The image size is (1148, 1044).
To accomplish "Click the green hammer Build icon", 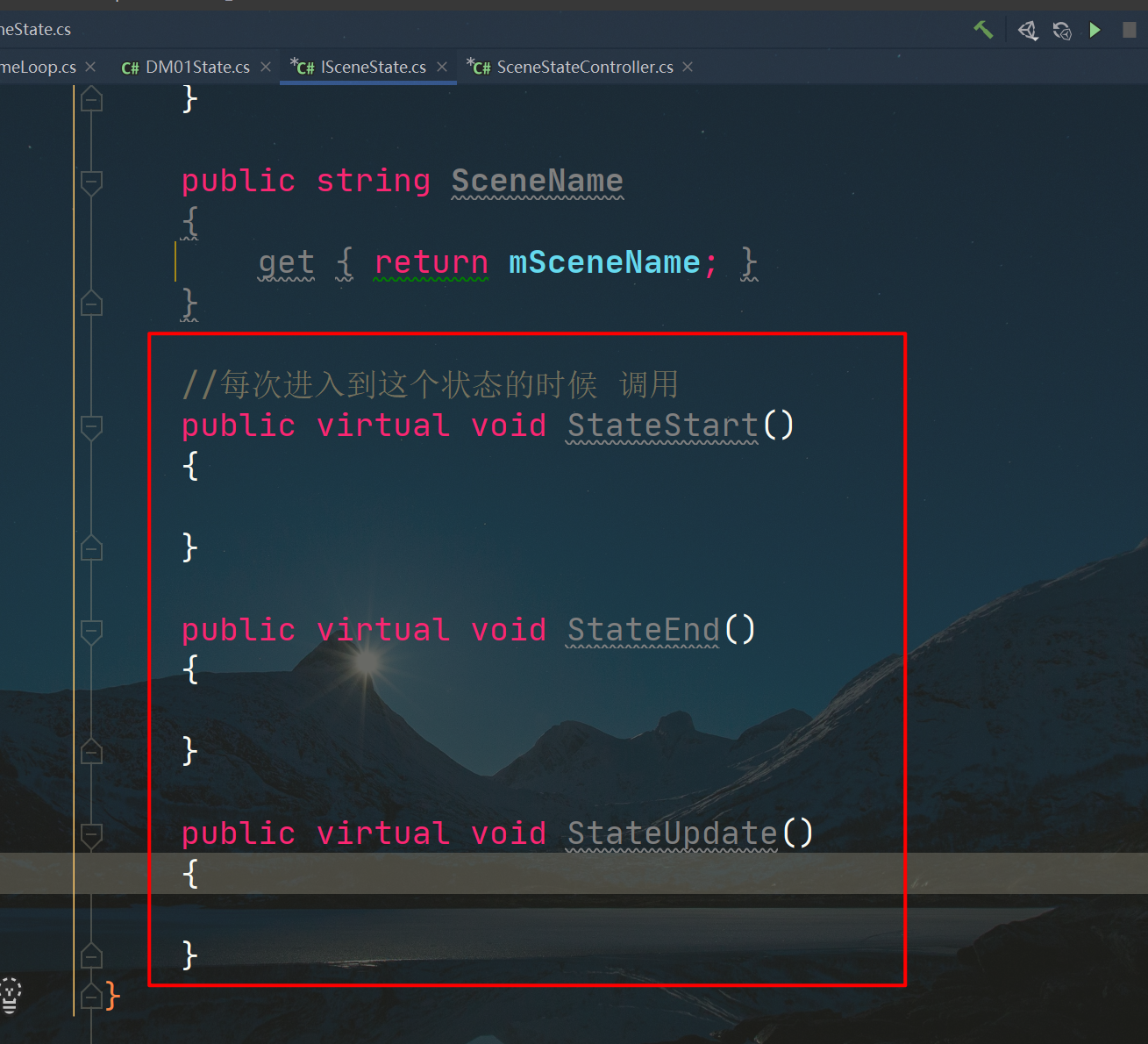I will [x=983, y=30].
